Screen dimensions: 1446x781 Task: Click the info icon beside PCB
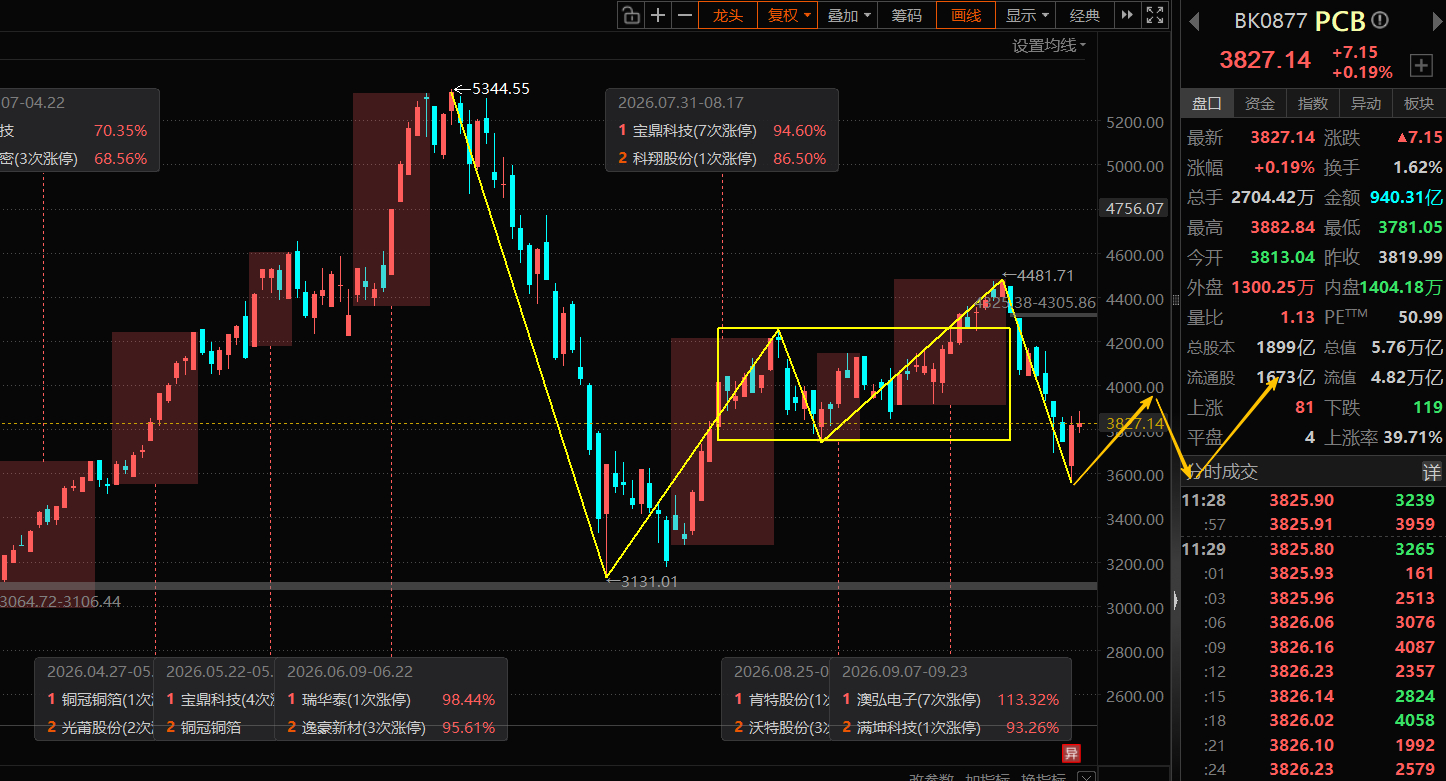(1380, 20)
